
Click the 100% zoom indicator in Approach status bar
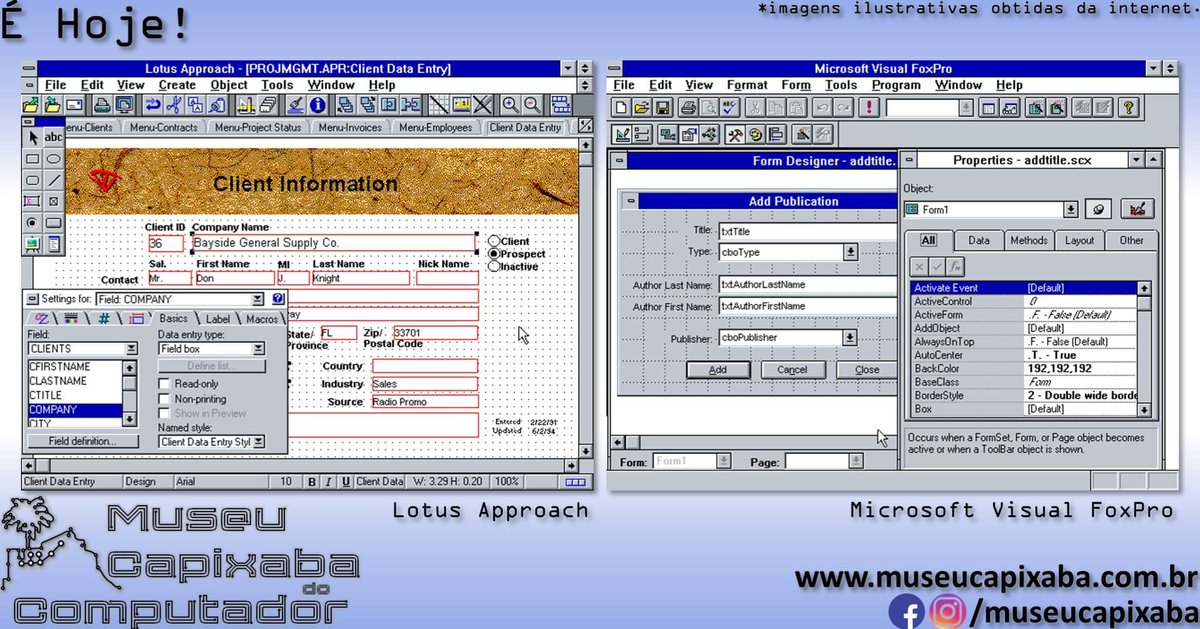(506, 482)
